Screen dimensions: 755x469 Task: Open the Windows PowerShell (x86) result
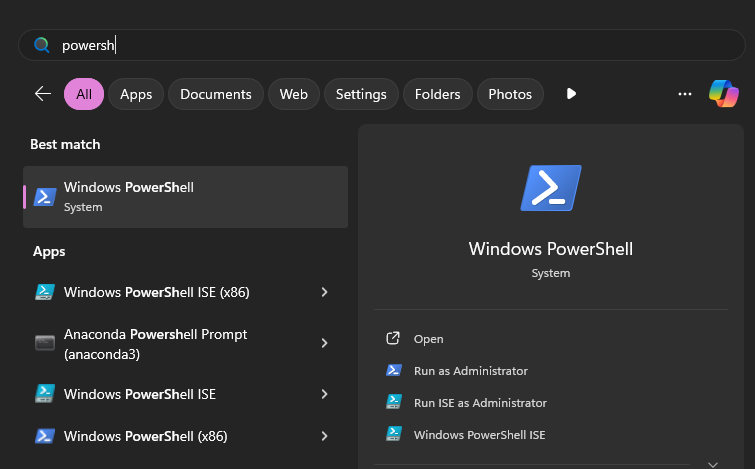[185, 436]
